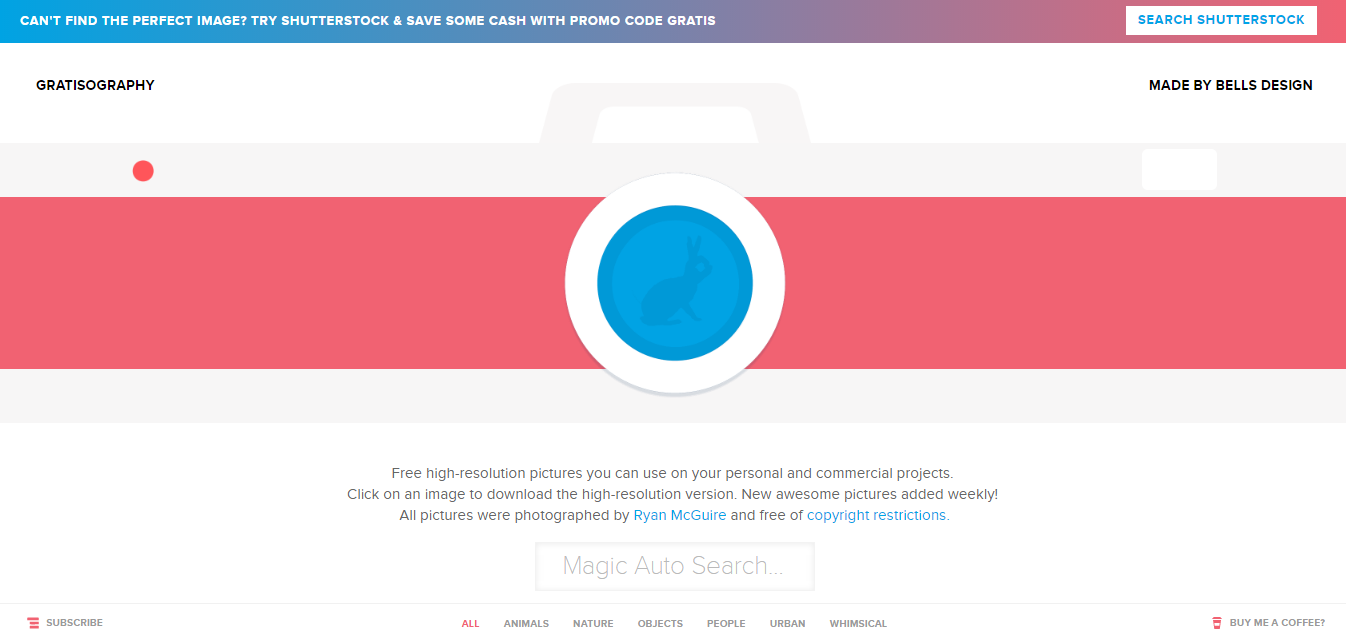Select the ALL category filter
The image size is (1346, 635).
[x=470, y=624]
